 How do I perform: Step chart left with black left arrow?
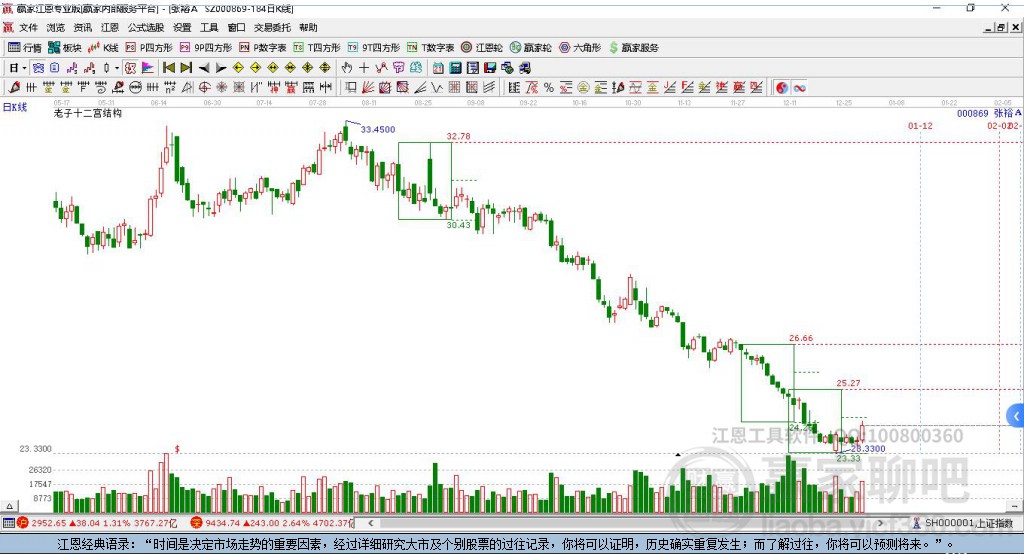(x=204, y=68)
